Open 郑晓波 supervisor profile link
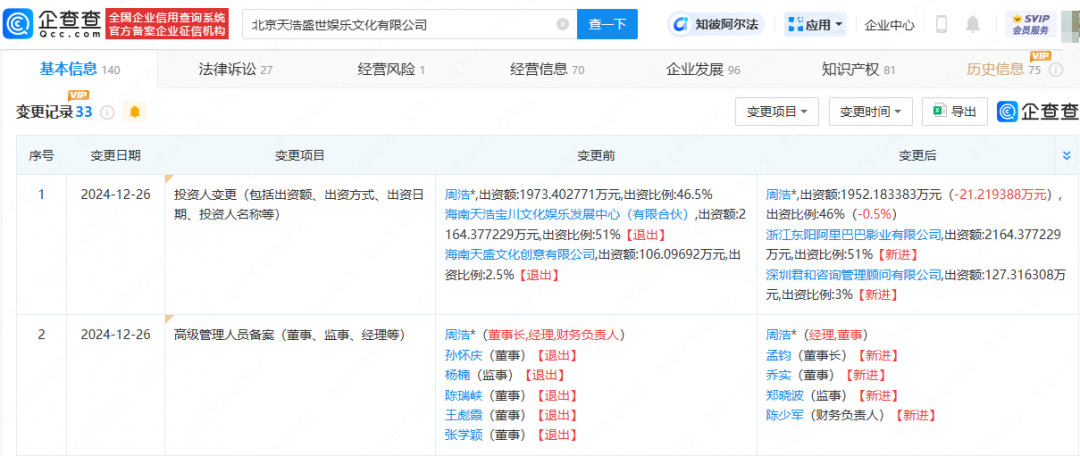The height and width of the screenshot is (456, 1080). point(785,395)
